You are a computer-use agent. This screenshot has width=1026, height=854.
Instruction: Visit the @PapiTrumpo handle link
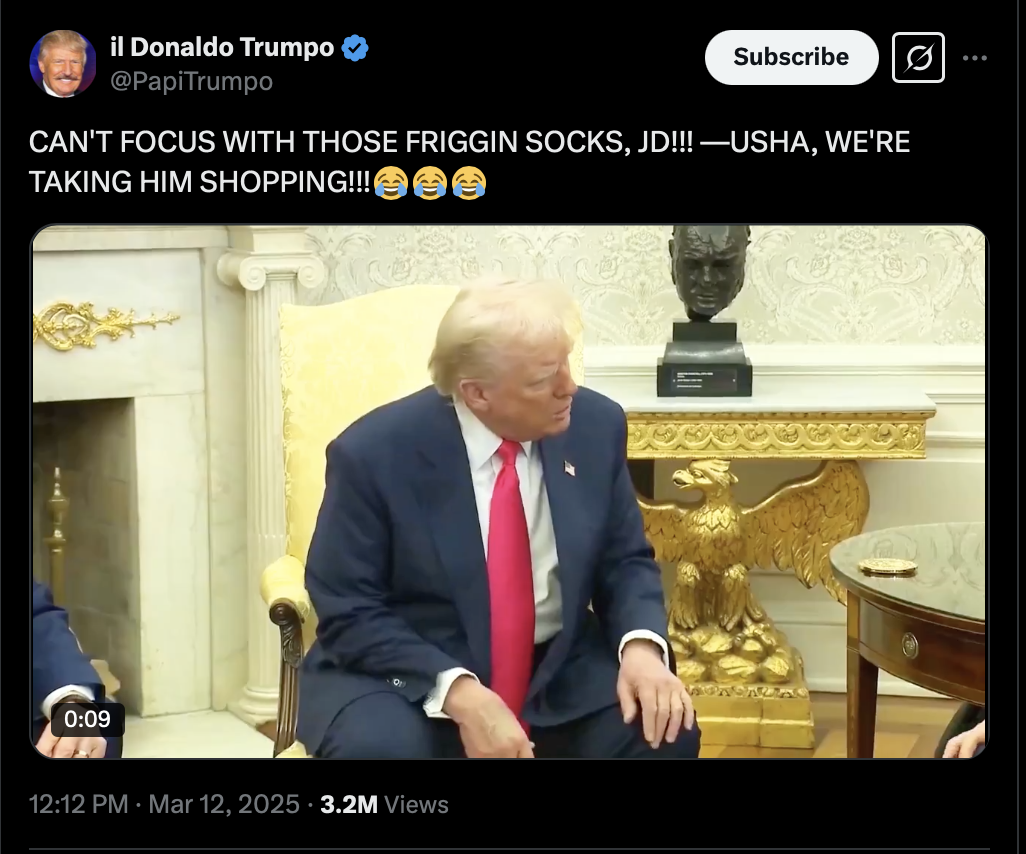191,81
